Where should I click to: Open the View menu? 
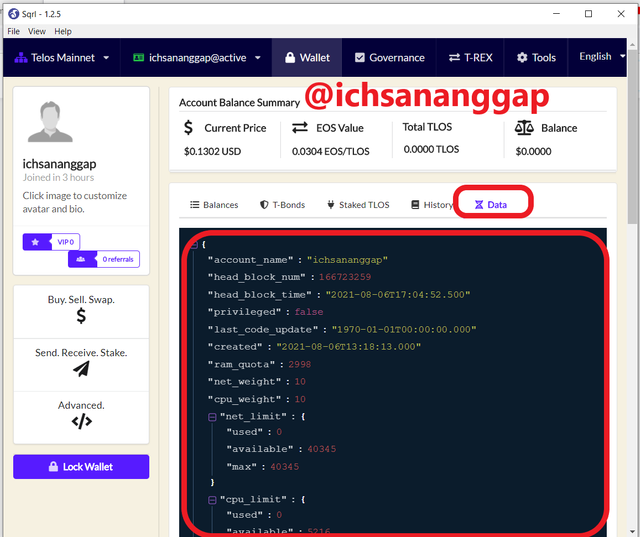[x=37, y=31]
